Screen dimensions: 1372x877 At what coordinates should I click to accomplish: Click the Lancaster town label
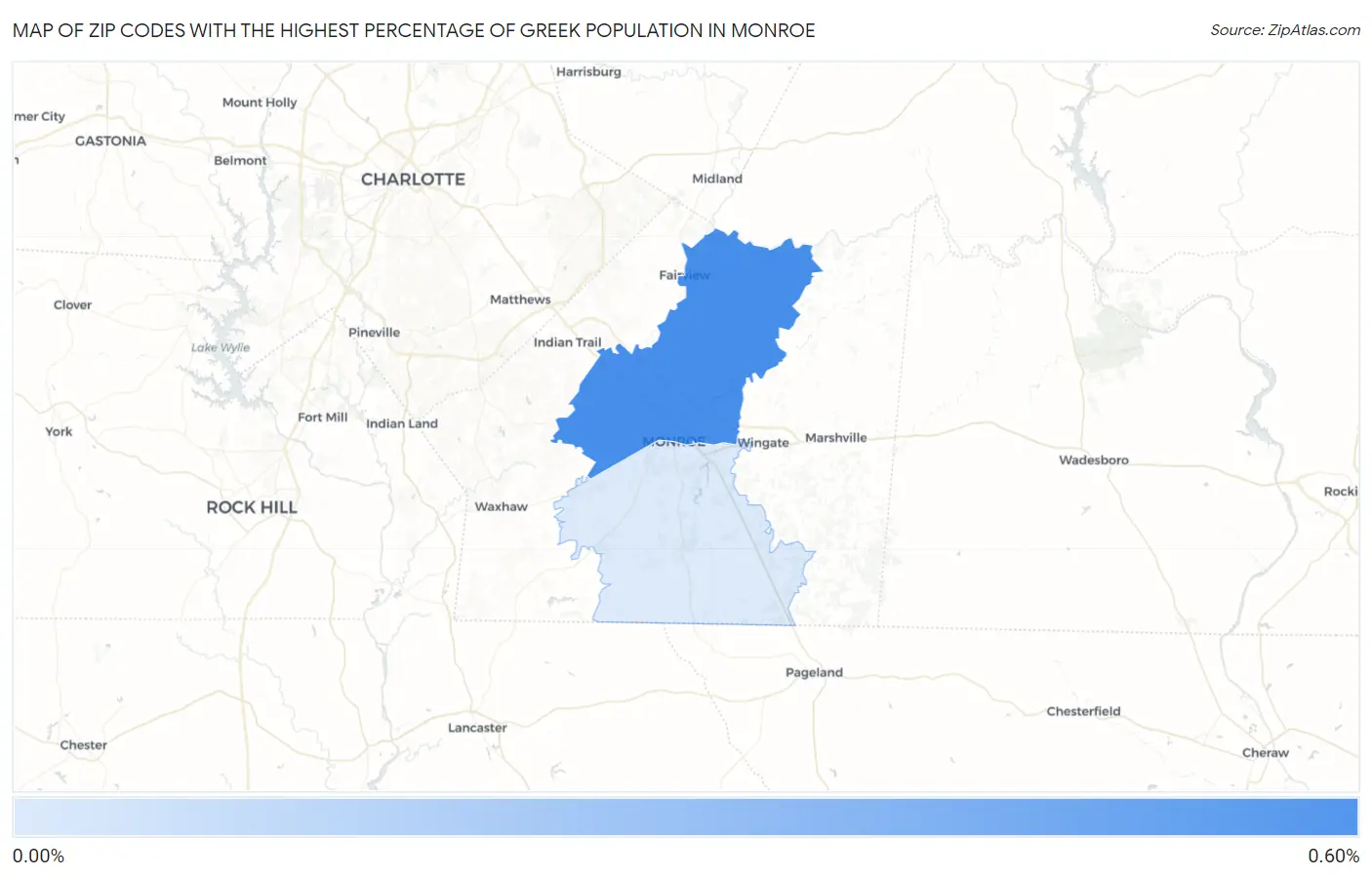pos(477,728)
